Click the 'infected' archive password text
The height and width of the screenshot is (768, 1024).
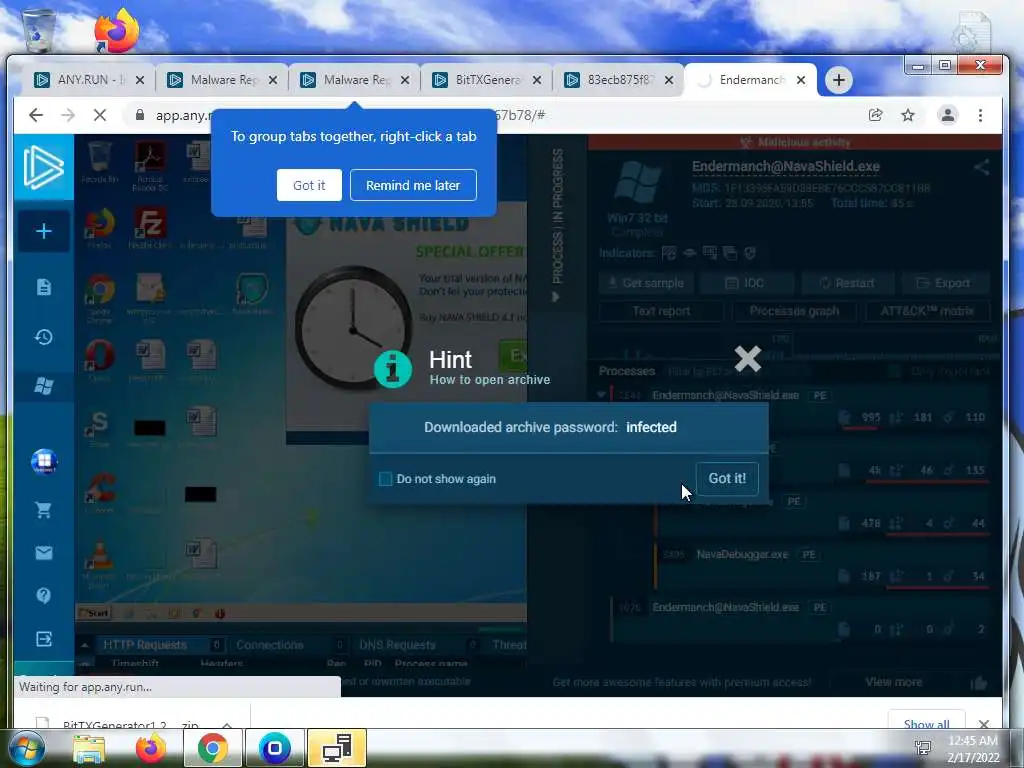(651, 427)
